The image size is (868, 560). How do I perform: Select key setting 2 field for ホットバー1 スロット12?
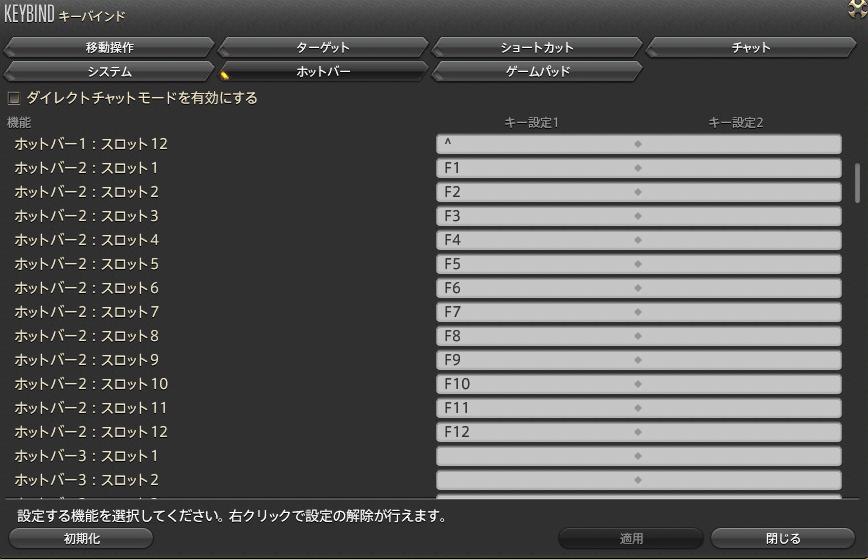click(740, 144)
